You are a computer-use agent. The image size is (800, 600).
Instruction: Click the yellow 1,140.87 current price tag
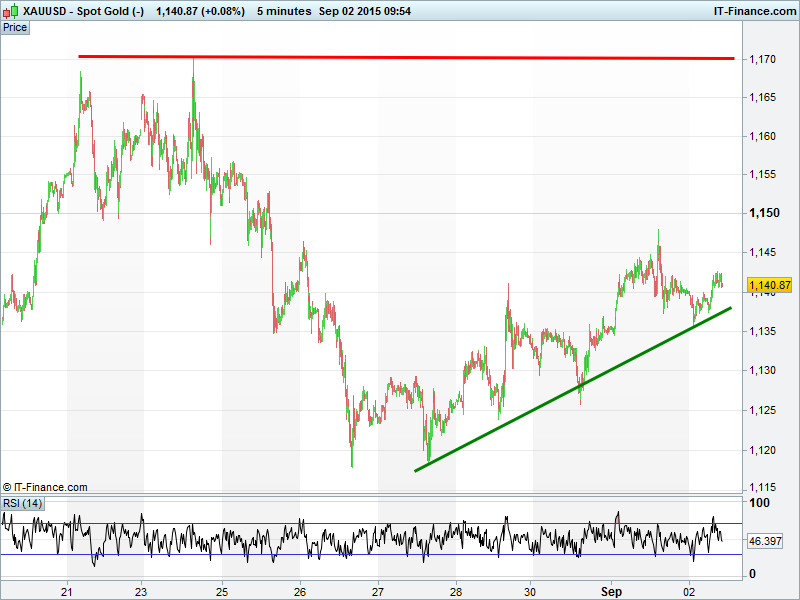pos(770,284)
